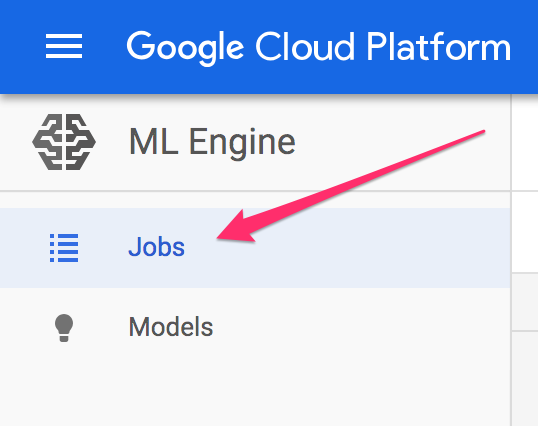Viewport: 538px width, 426px height.
Task: Click the ML Engine heading text
Action: tap(212, 142)
